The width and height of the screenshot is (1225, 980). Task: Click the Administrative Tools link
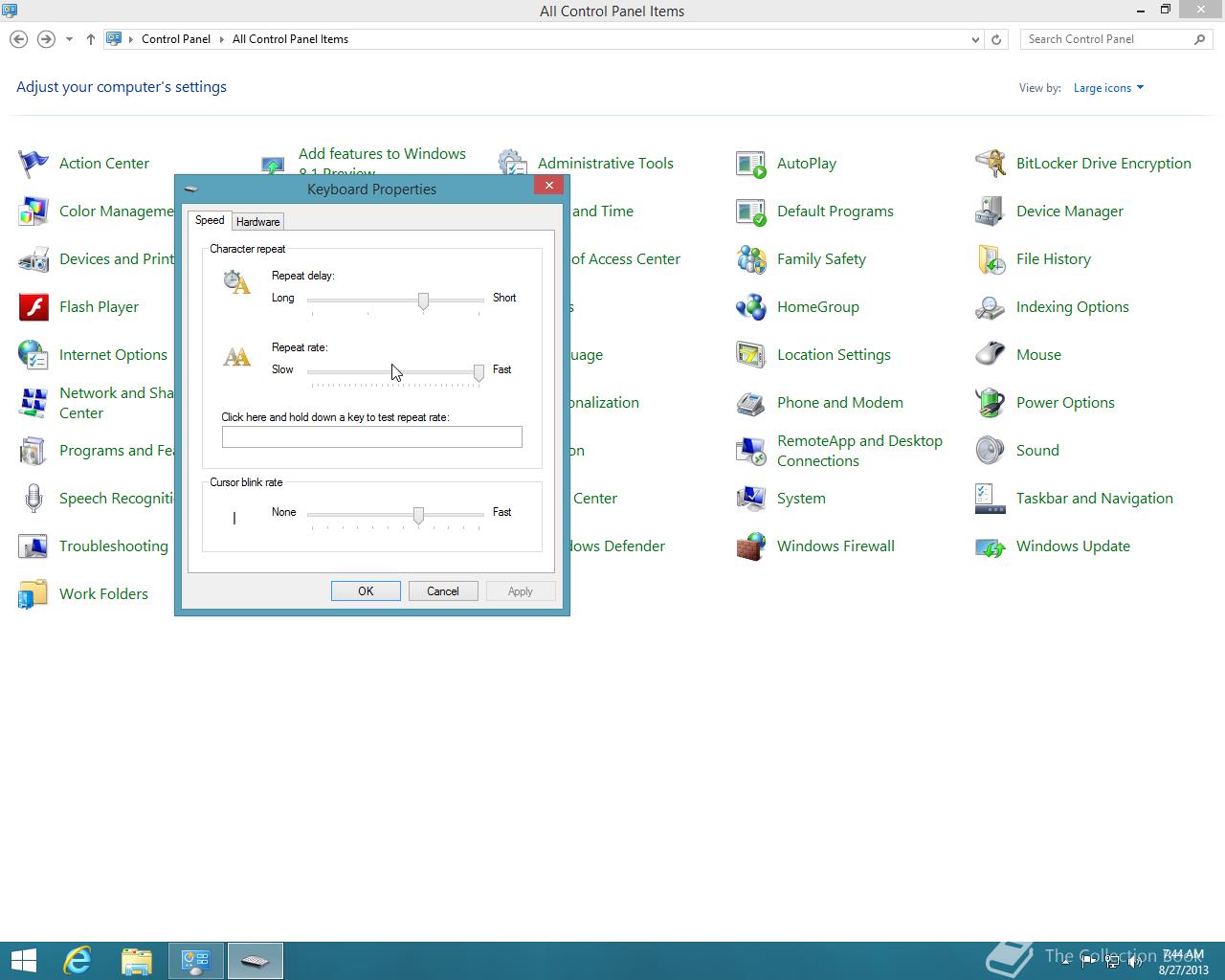(605, 164)
